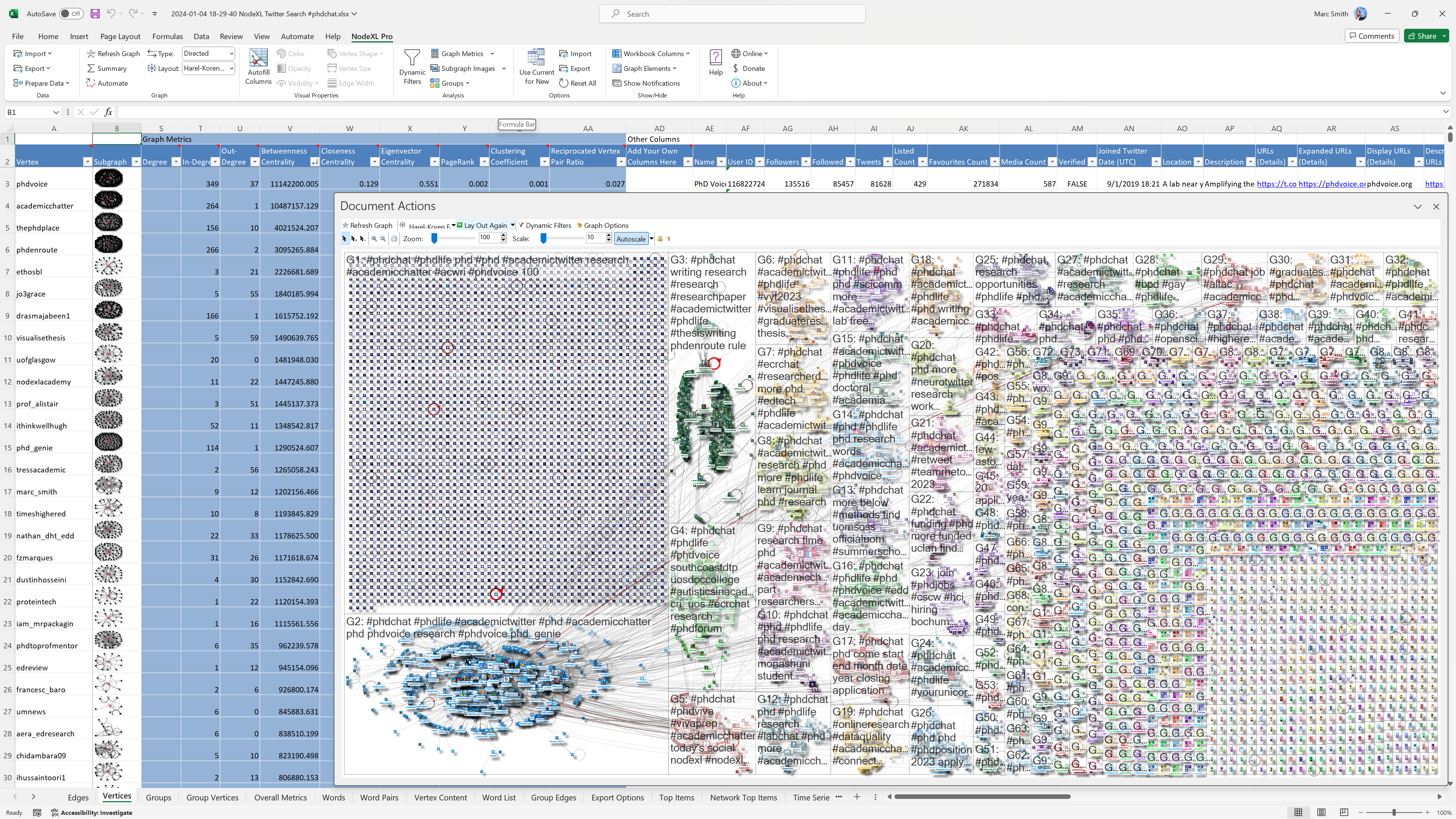Select the add-to-selection arrow tool
Image resolution: width=1456 pixels, height=819 pixels.
tap(353, 238)
